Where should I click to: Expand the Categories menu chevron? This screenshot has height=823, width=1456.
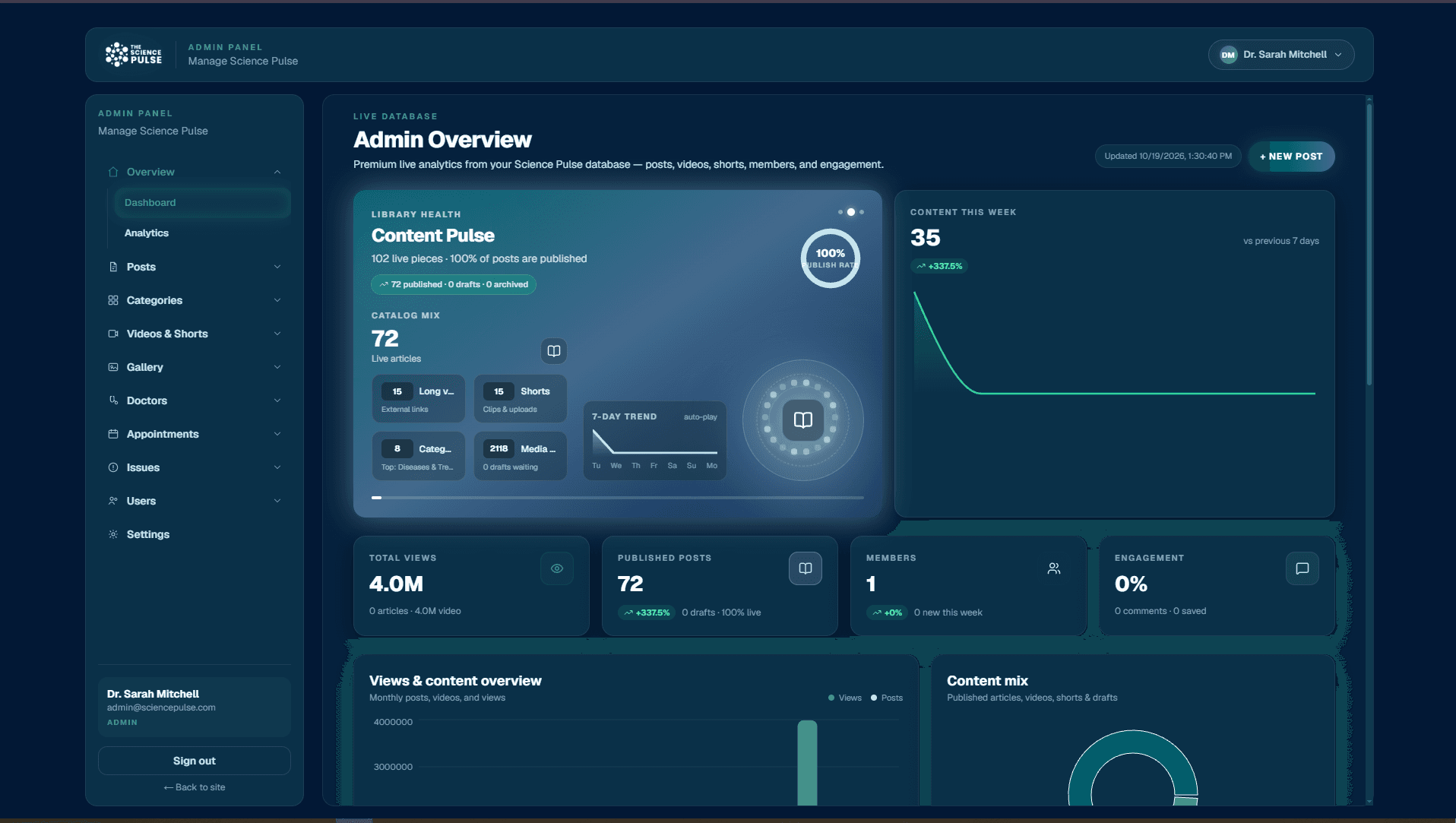[x=277, y=300]
